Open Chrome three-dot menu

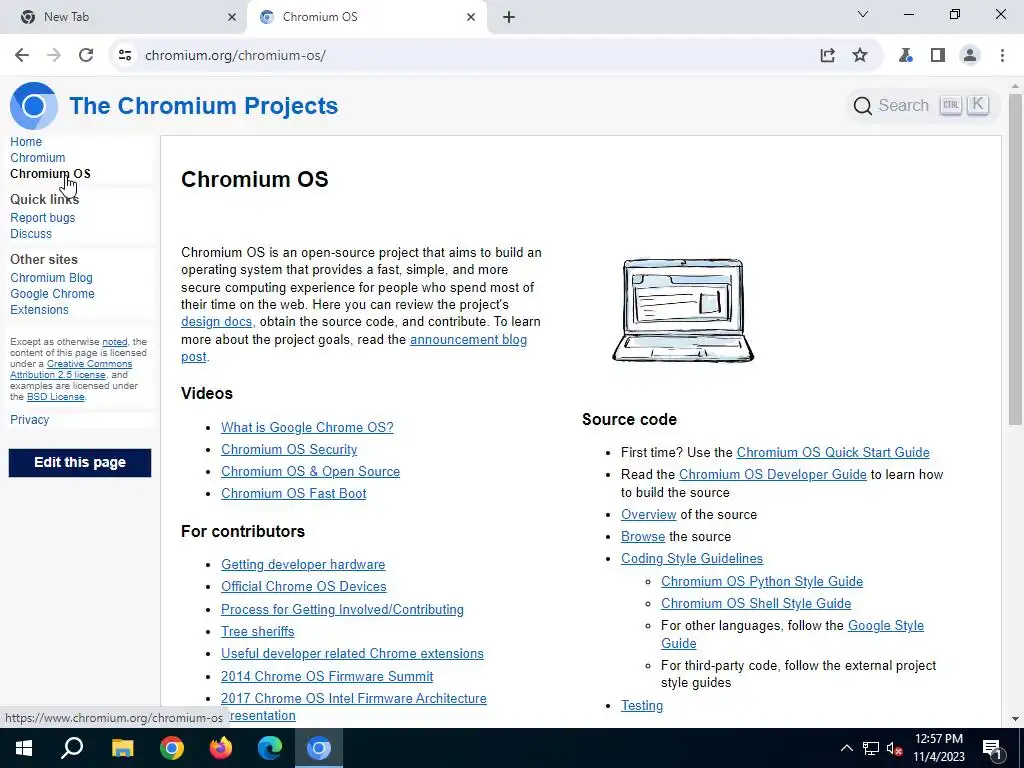[x=1002, y=56]
